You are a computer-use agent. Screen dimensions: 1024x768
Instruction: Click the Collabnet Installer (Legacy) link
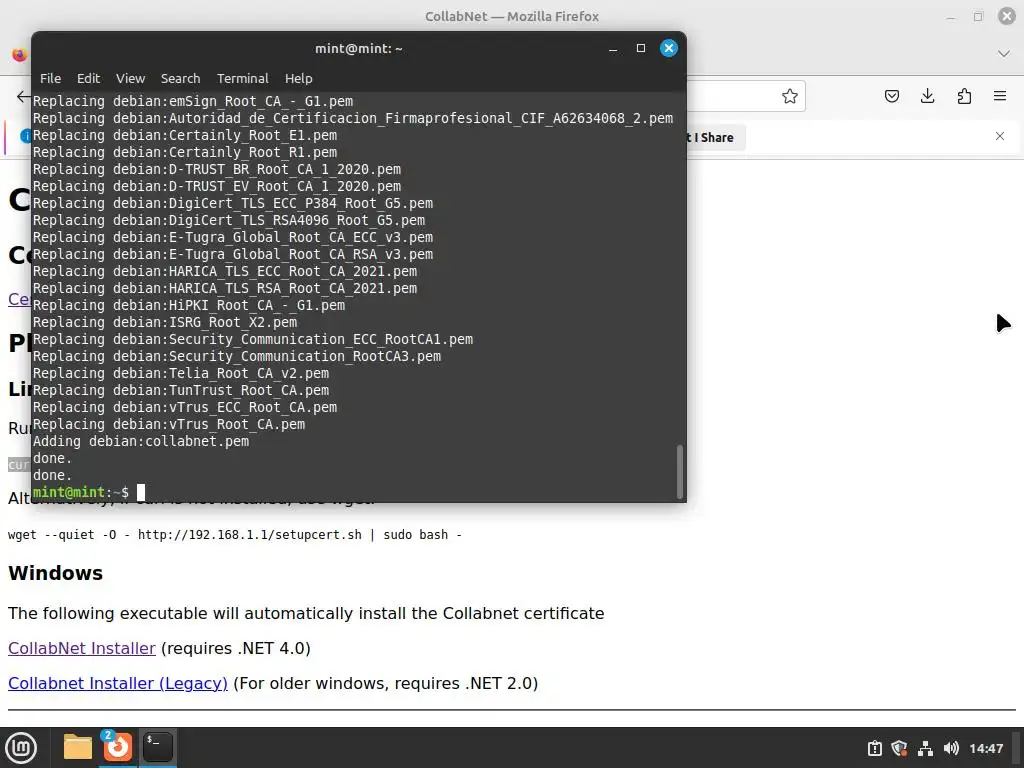pos(118,683)
